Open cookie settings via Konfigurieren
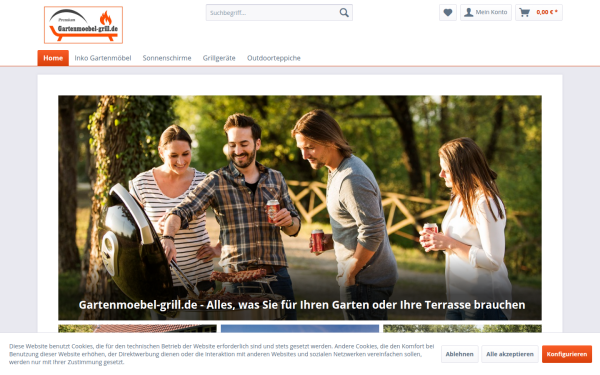The height and width of the screenshot is (375, 600). [567, 354]
